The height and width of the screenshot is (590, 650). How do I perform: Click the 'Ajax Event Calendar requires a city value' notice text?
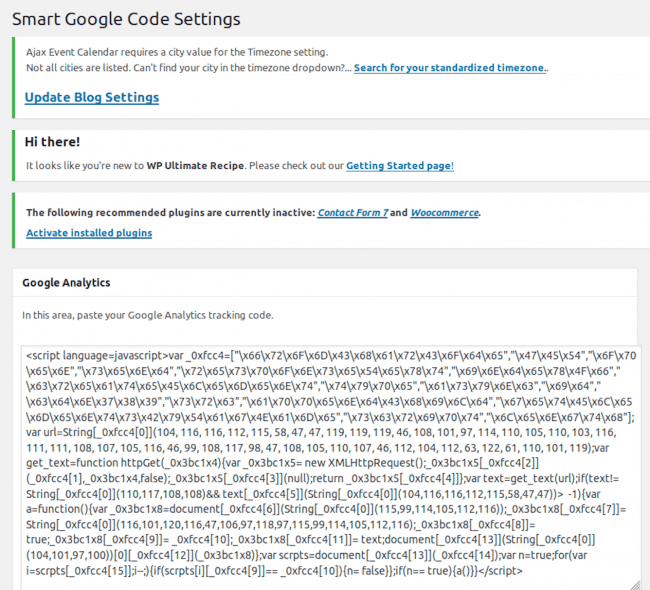(x=177, y=52)
